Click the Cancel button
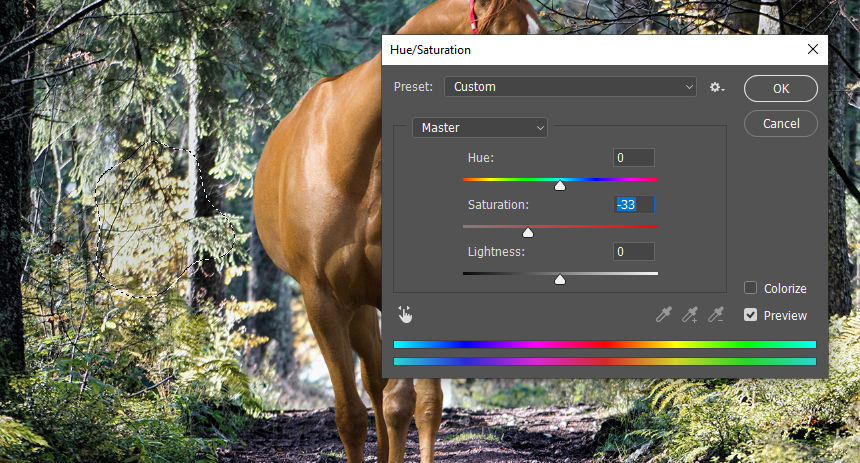Viewport: 860px width, 463px height. 780,123
